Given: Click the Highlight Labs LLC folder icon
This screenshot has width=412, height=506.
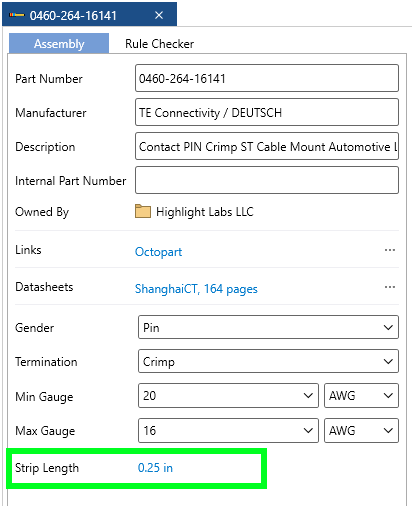Looking at the screenshot, I should tap(143, 211).
